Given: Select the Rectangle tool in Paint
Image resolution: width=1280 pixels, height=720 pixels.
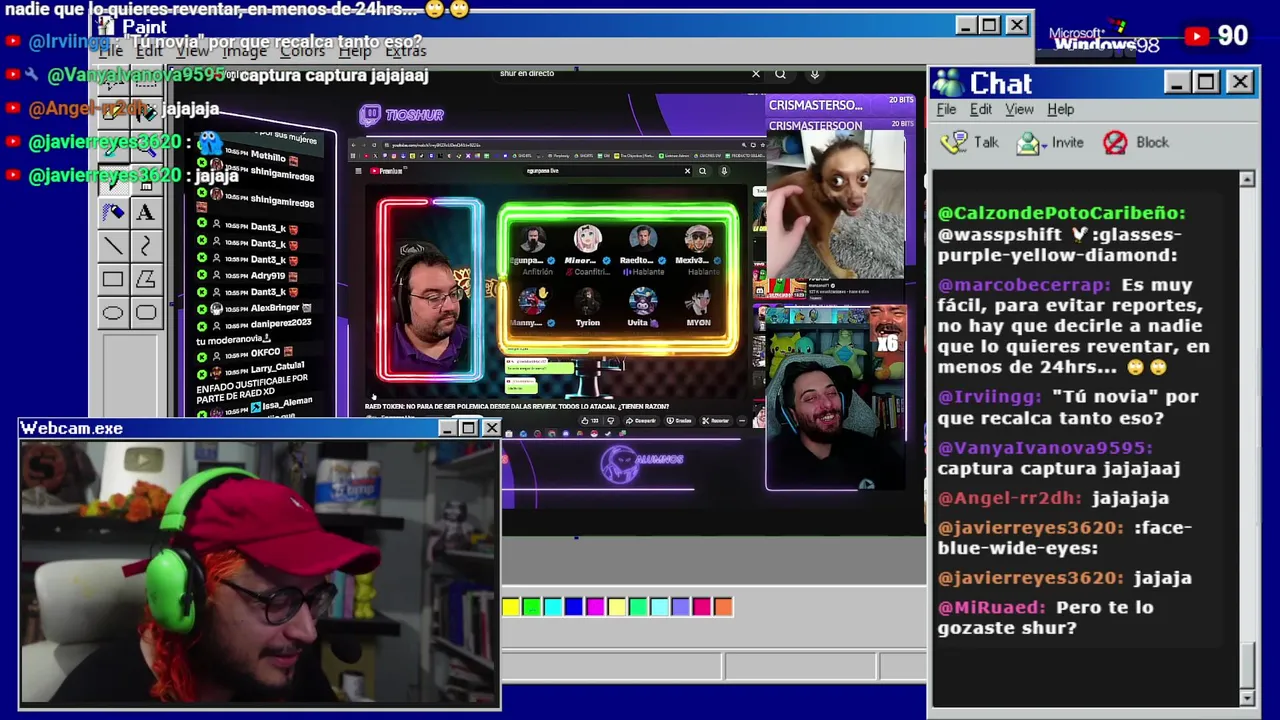Looking at the screenshot, I should (x=113, y=280).
